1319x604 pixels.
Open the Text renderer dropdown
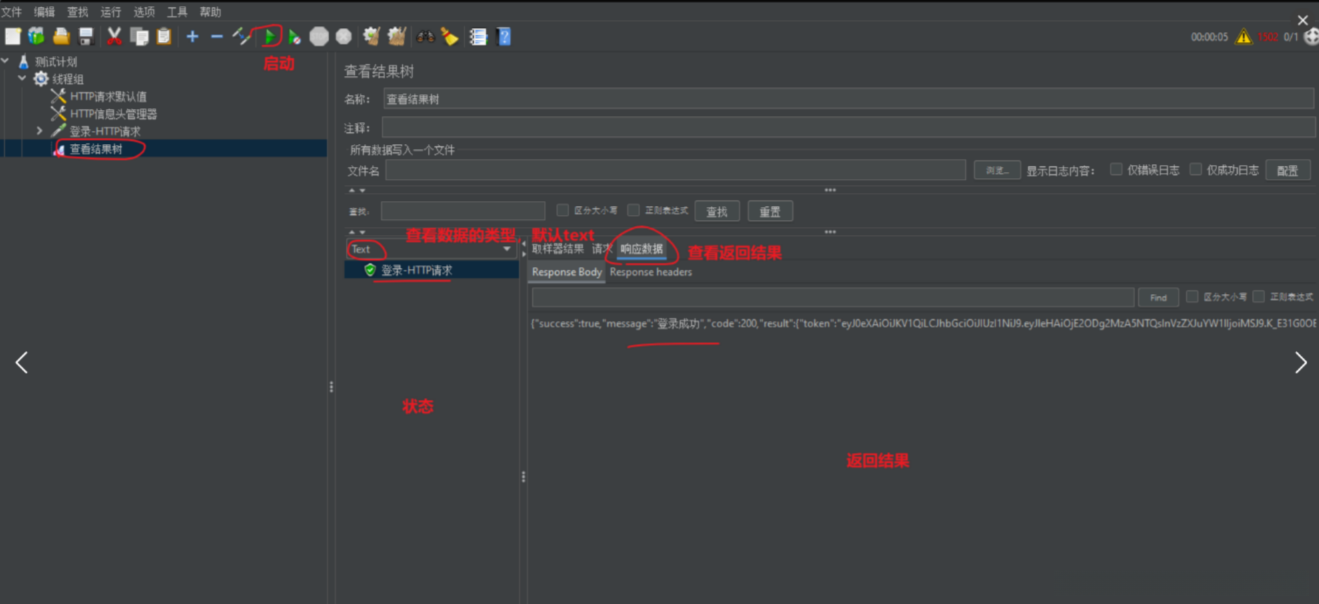pyautogui.click(x=430, y=249)
